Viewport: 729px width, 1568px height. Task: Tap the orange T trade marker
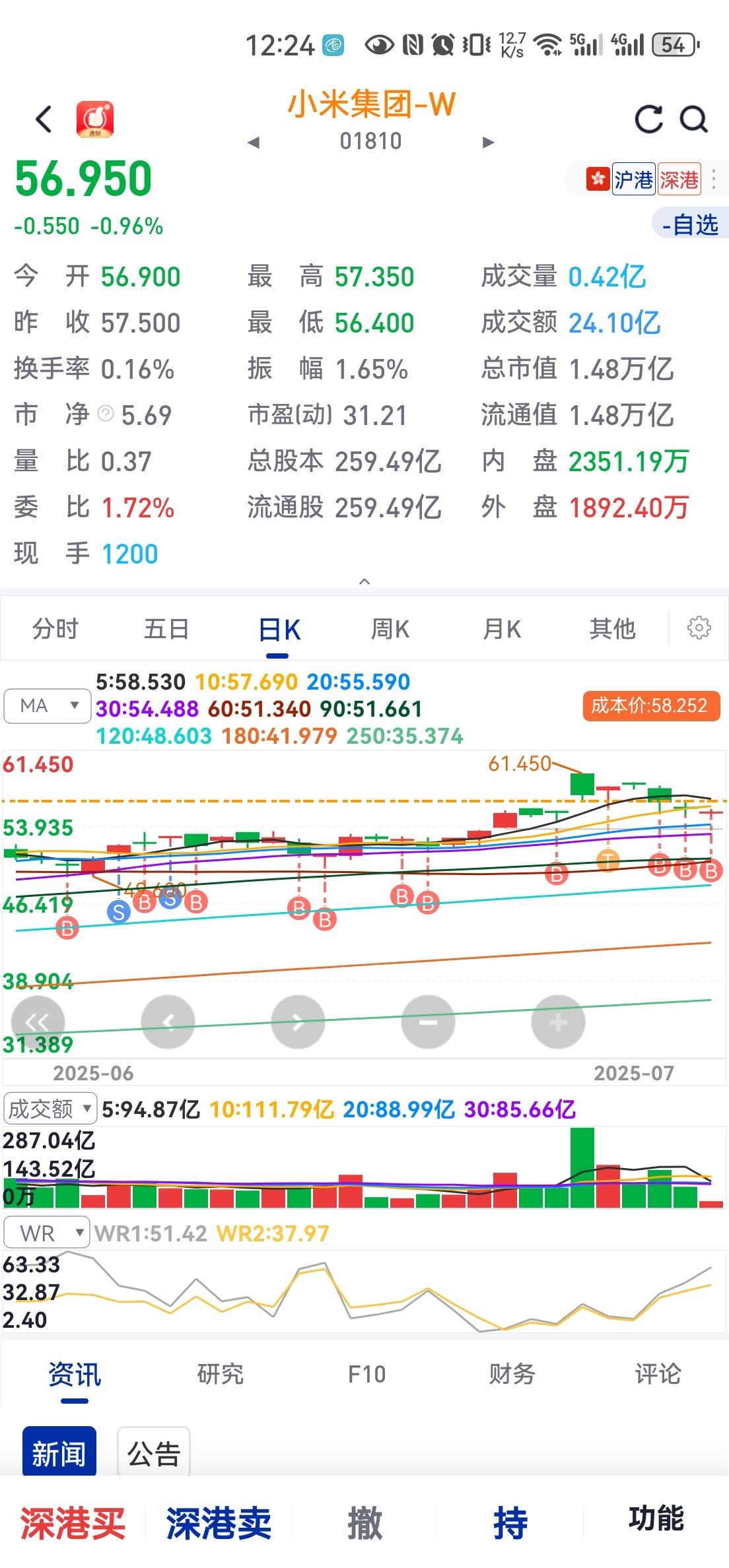tap(608, 861)
